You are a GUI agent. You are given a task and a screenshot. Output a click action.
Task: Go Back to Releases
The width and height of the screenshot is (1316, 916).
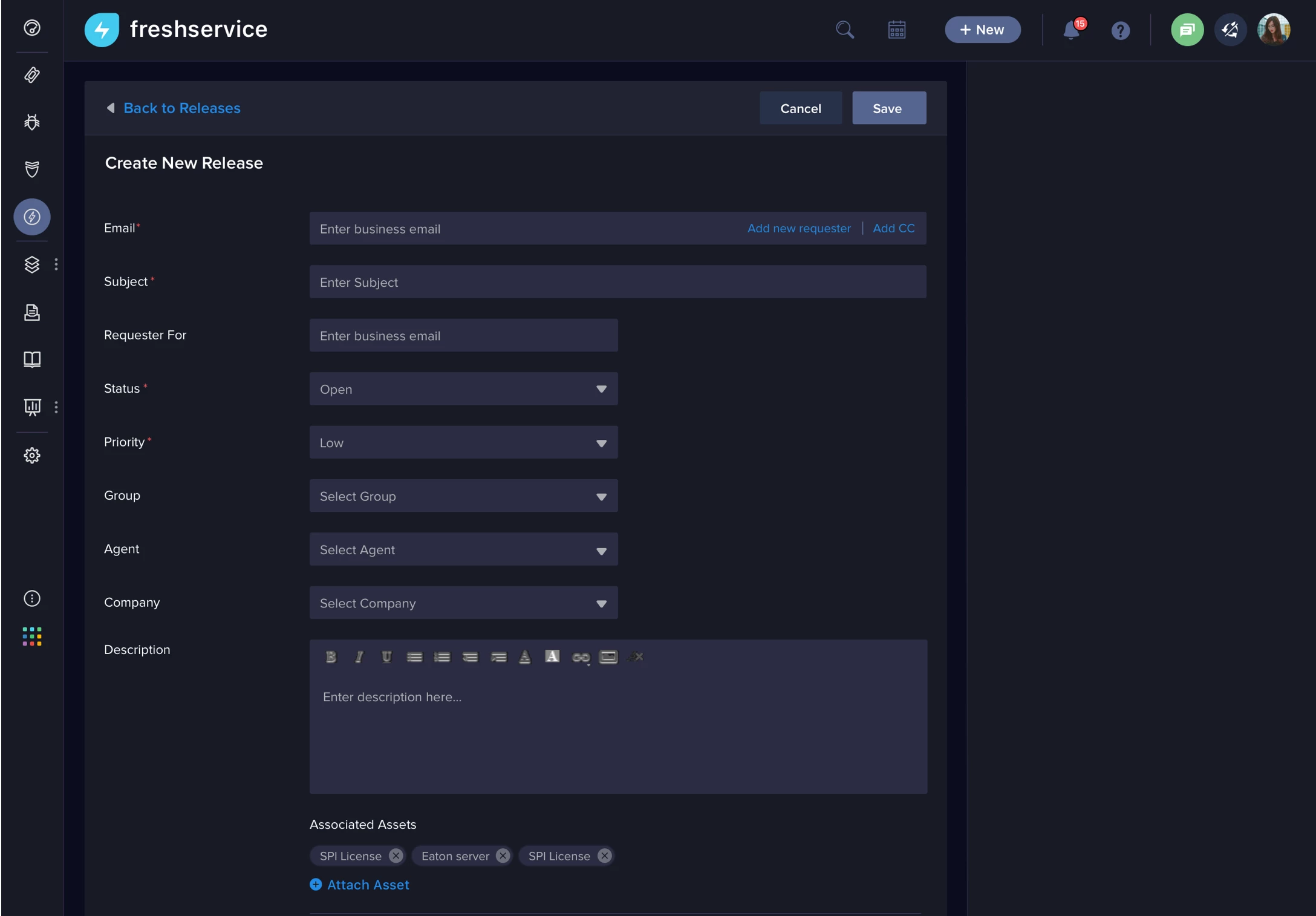[x=174, y=108]
